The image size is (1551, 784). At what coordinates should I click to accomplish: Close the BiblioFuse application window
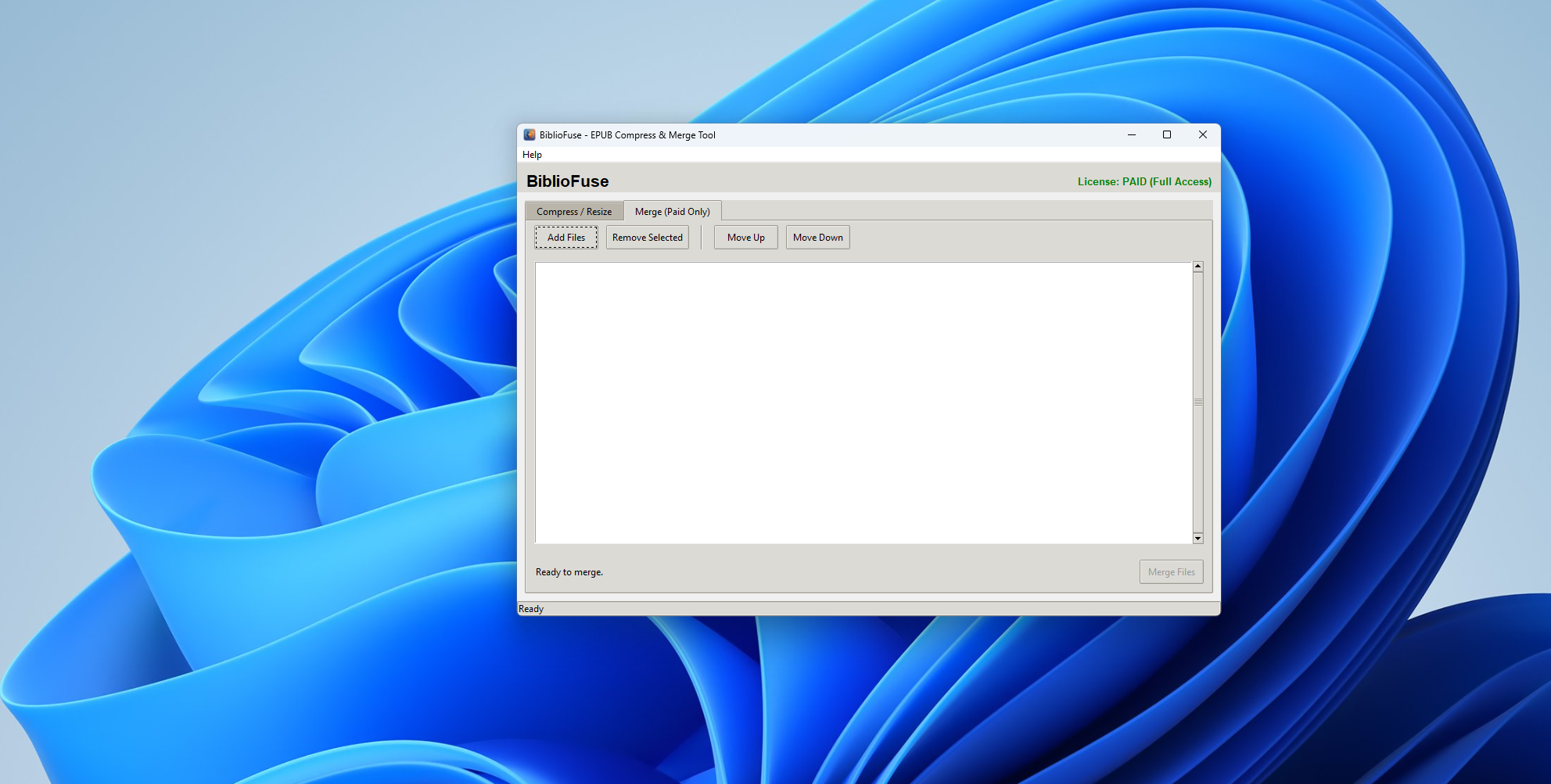pyautogui.click(x=1202, y=134)
